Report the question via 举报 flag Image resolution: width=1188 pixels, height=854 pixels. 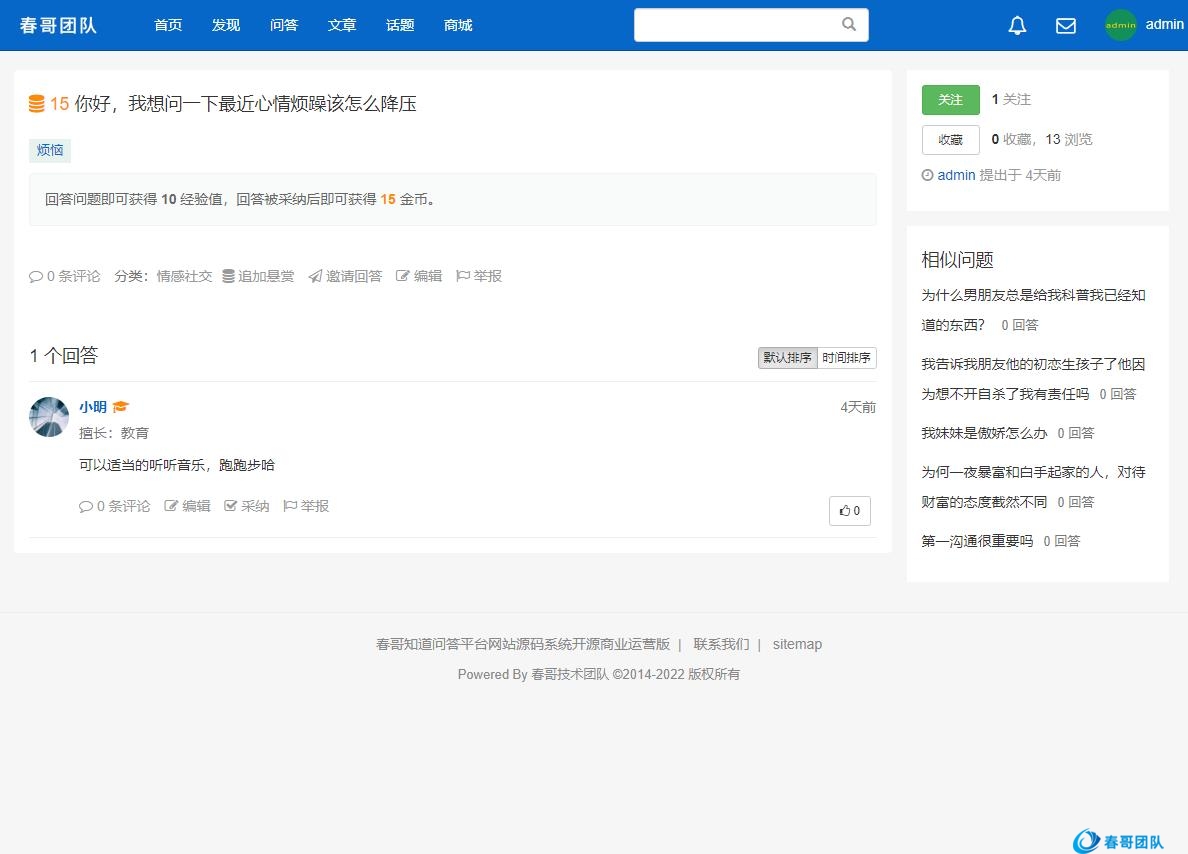(479, 276)
